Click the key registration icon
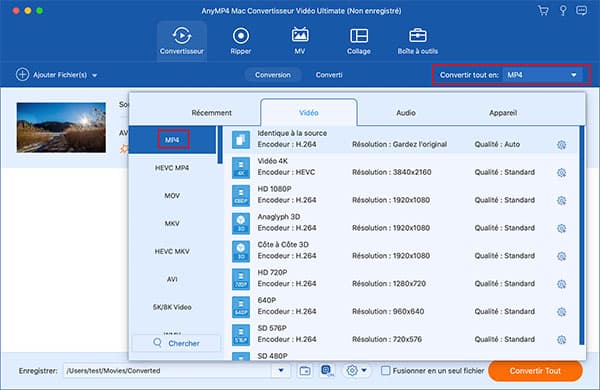 pos(563,10)
